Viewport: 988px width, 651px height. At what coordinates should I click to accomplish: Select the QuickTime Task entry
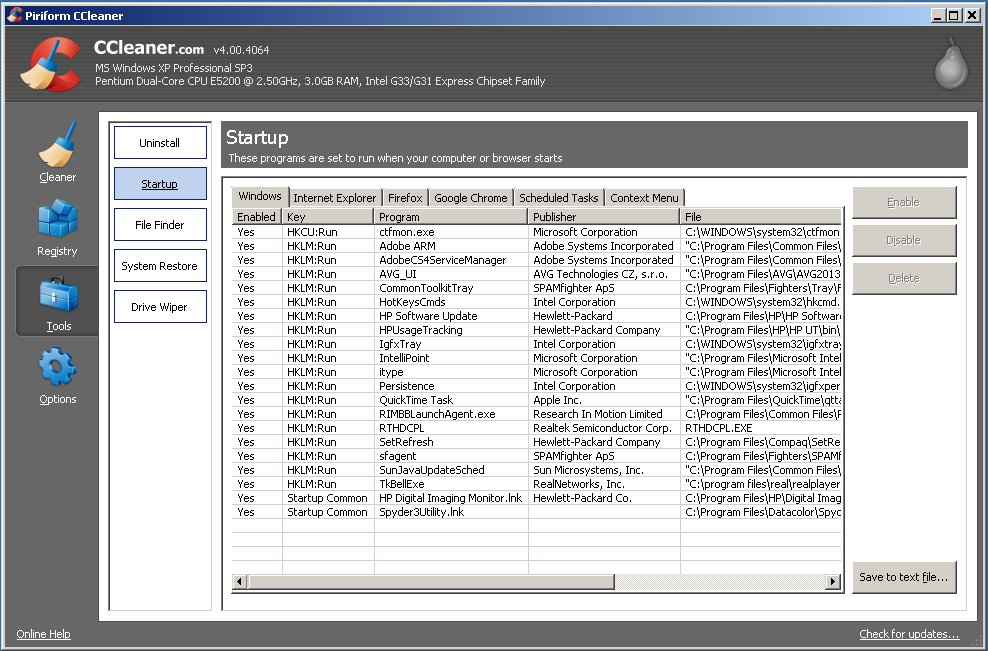(537, 400)
